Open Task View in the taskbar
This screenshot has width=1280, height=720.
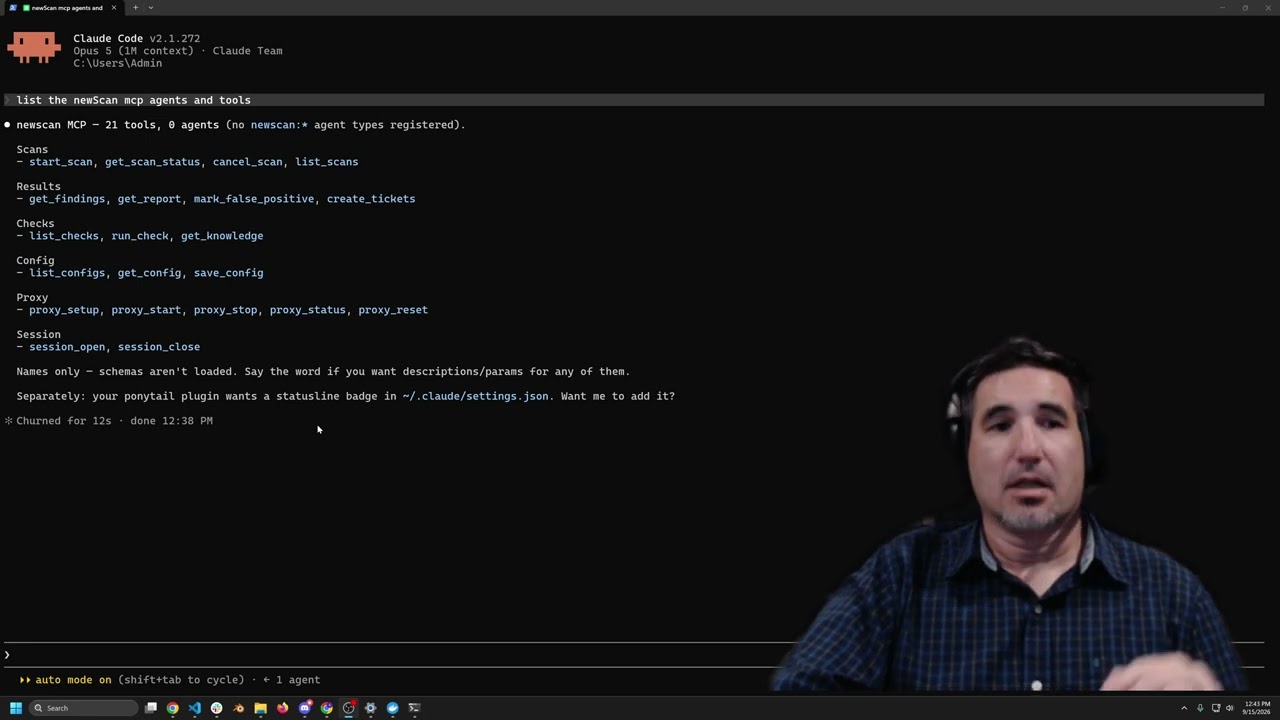pos(151,708)
